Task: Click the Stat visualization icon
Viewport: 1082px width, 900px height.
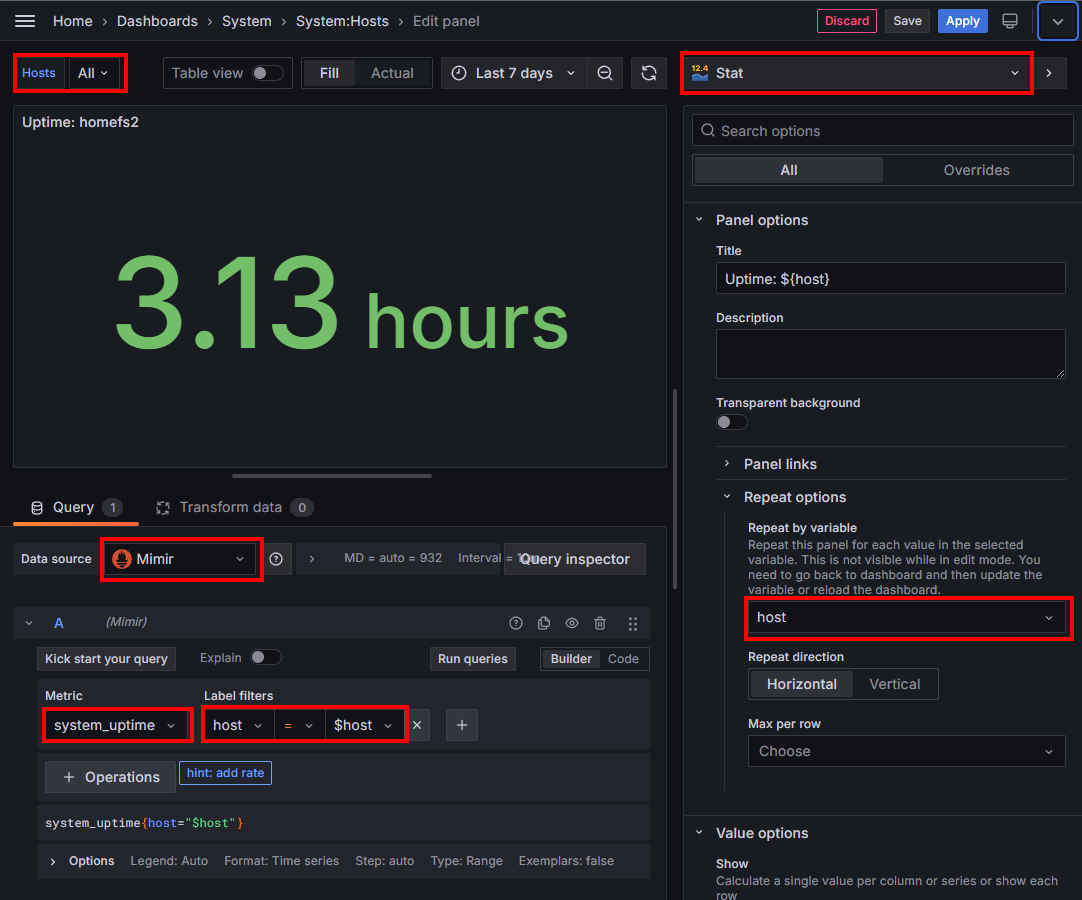Action: (x=700, y=72)
